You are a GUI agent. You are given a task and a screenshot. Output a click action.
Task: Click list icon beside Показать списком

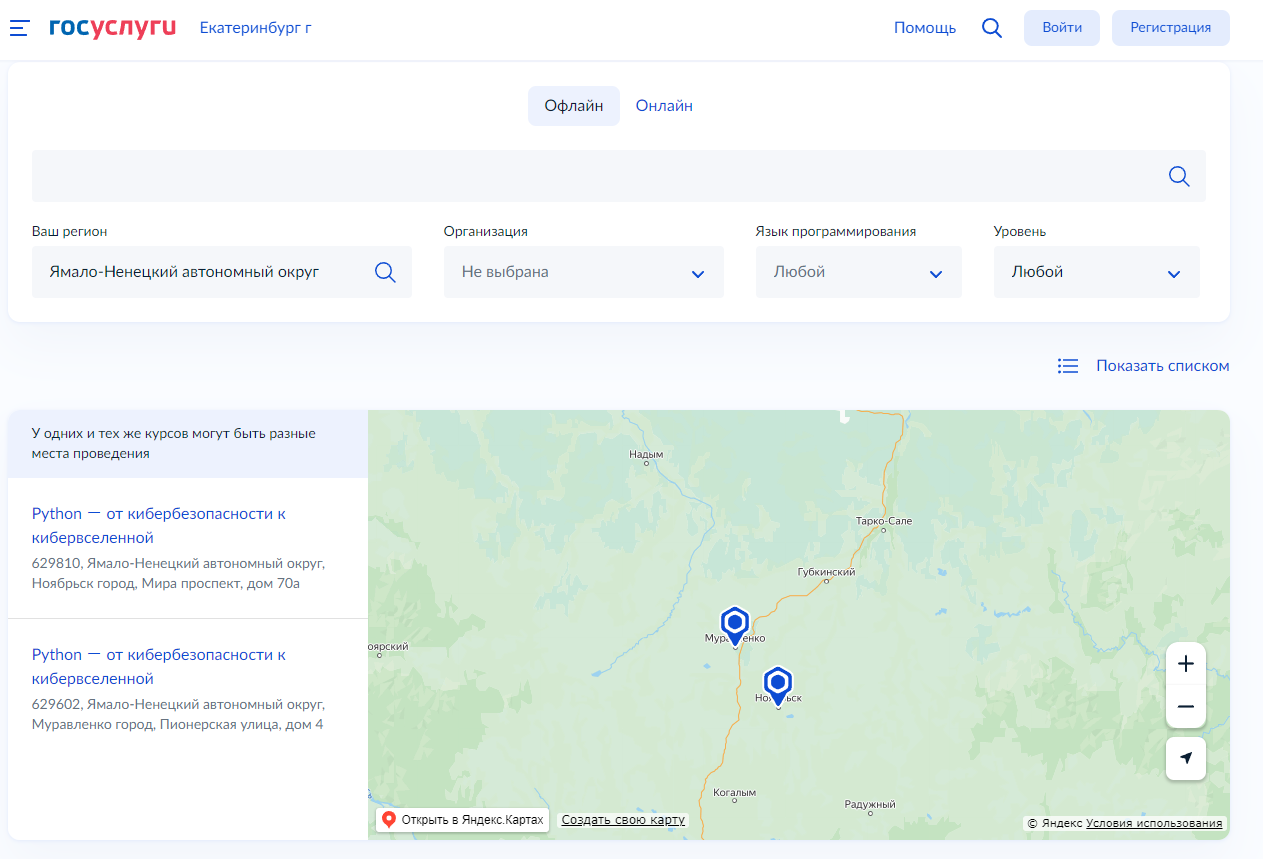(1068, 366)
